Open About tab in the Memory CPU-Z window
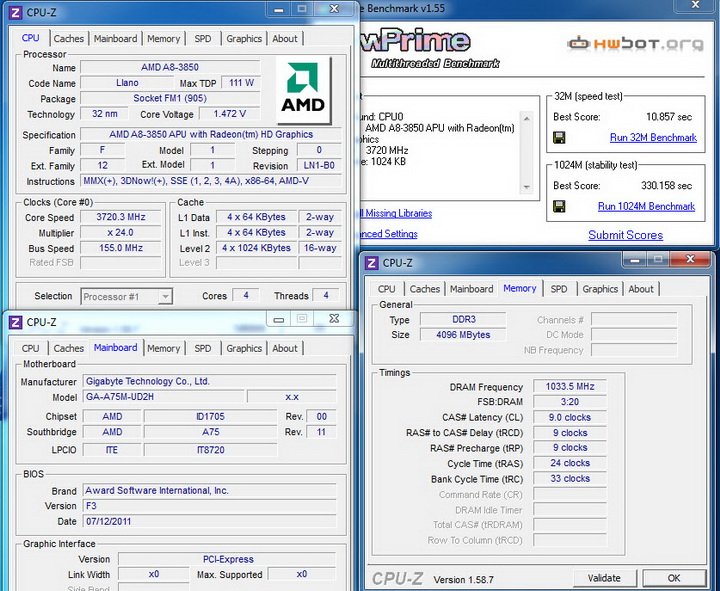Viewport: 720px width, 591px height. pyautogui.click(x=641, y=289)
